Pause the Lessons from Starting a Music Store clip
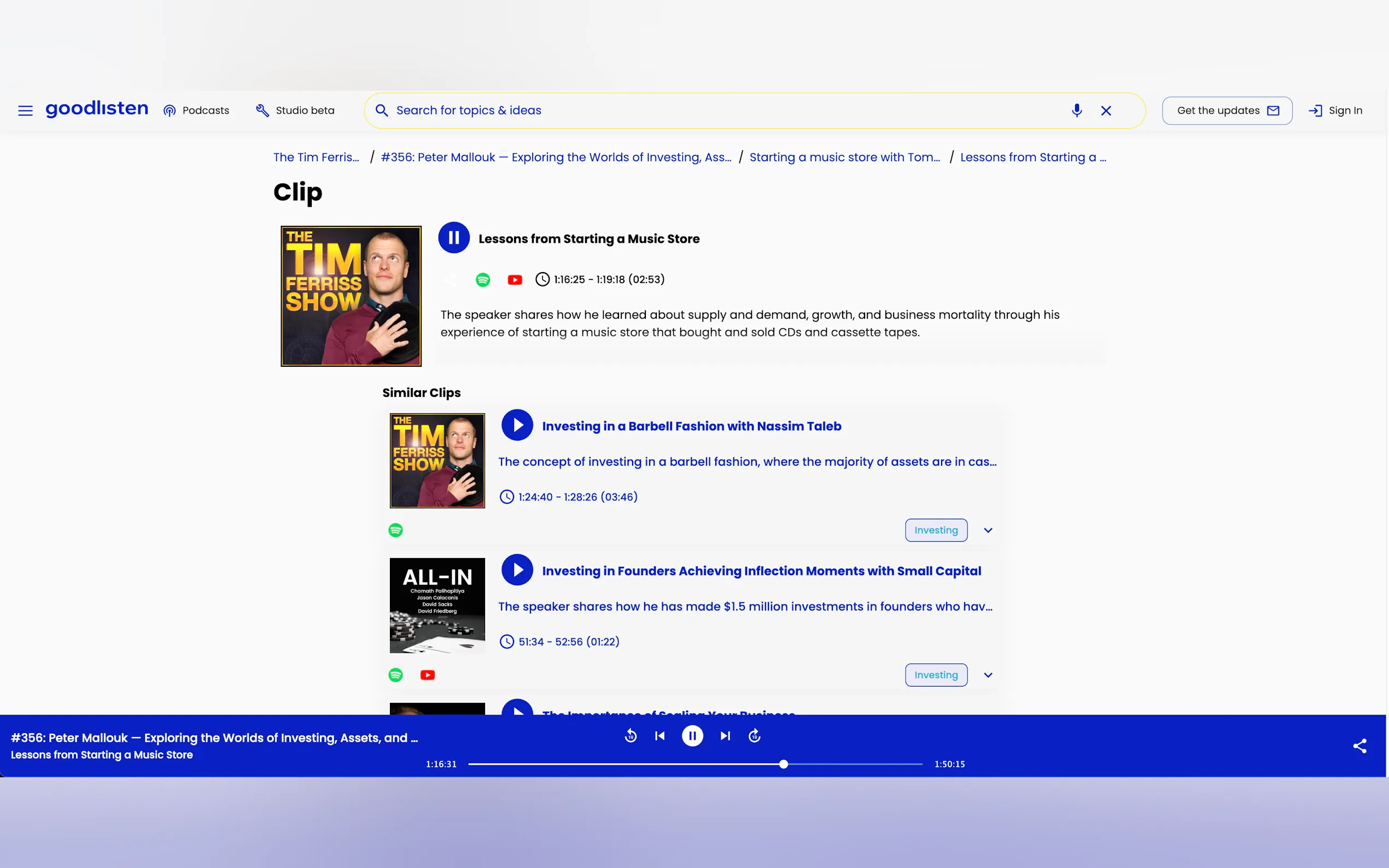The width and height of the screenshot is (1389, 868). click(x=454, y=238)
